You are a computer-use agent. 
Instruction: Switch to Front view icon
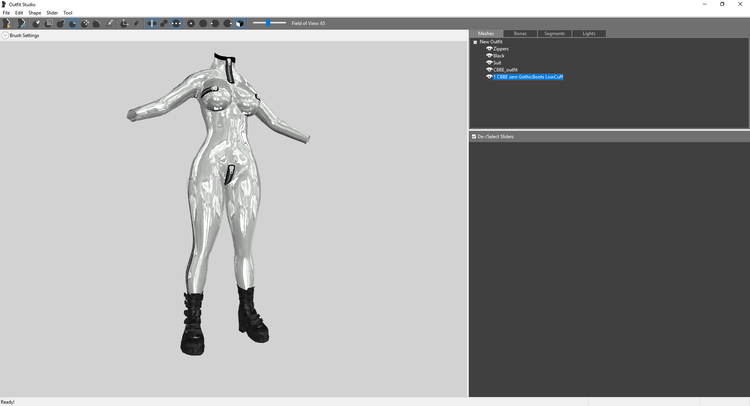pyautogui.click(x=191, y=23)
